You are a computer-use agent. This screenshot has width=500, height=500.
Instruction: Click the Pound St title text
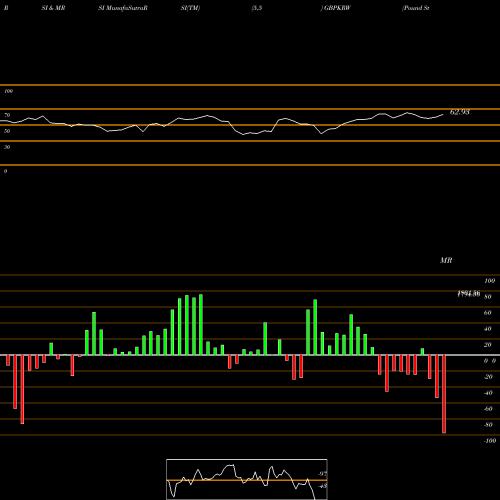pyautogui.click(x=416, y=8)
